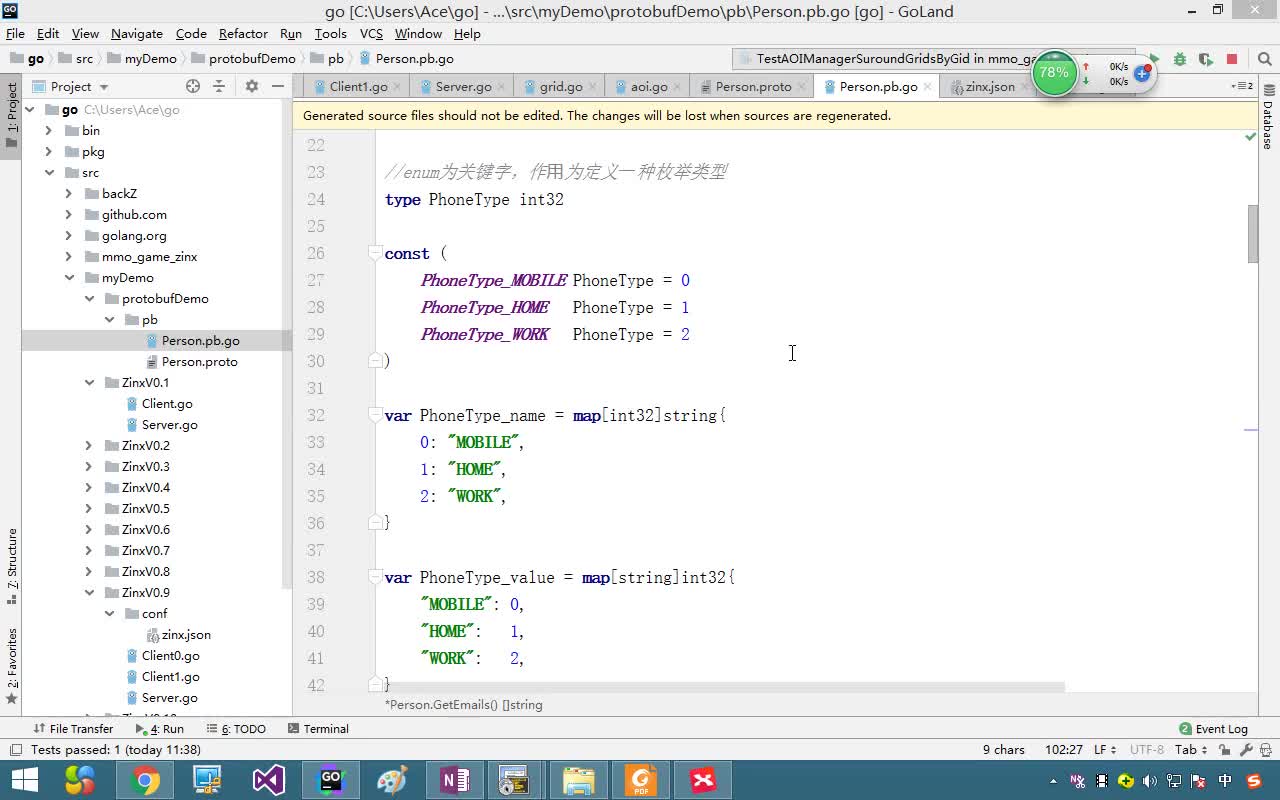Viewport: 1280px width, 800px height.
Task: Open the Tools menu
Action: 330,33
